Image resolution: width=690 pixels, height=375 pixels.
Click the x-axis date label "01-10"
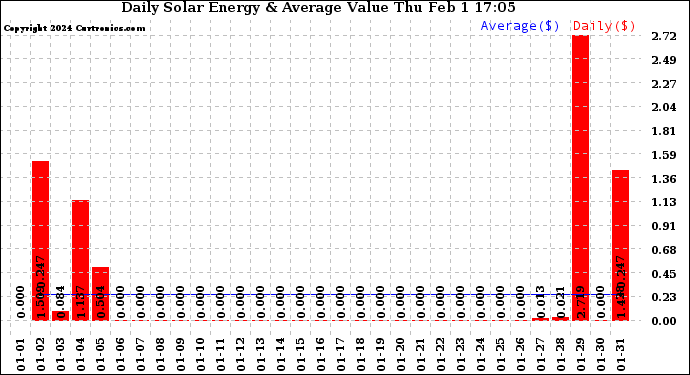(x=201, y=355)
